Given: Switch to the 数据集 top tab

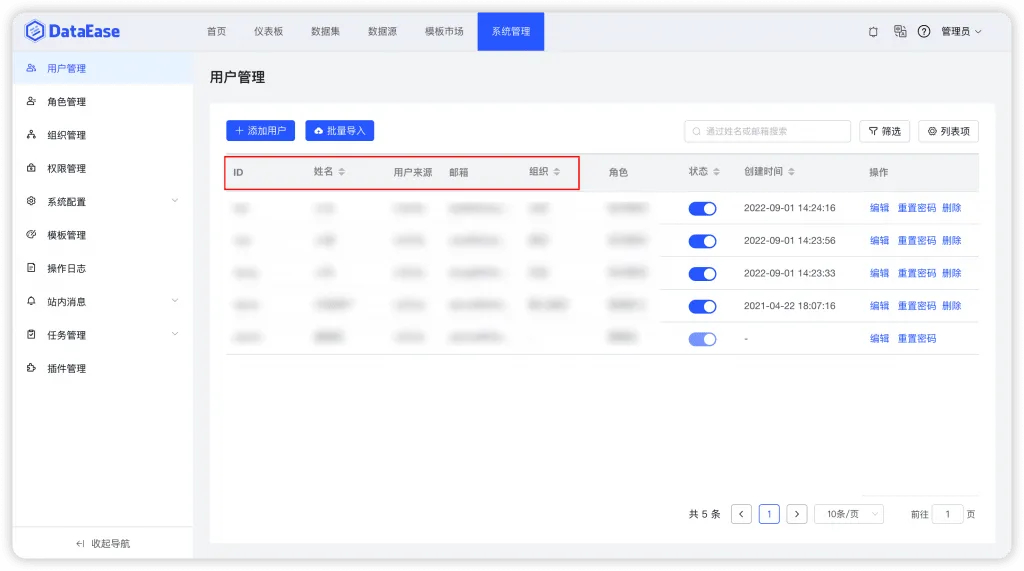Looking at the screenshot, I should [325, 31].
